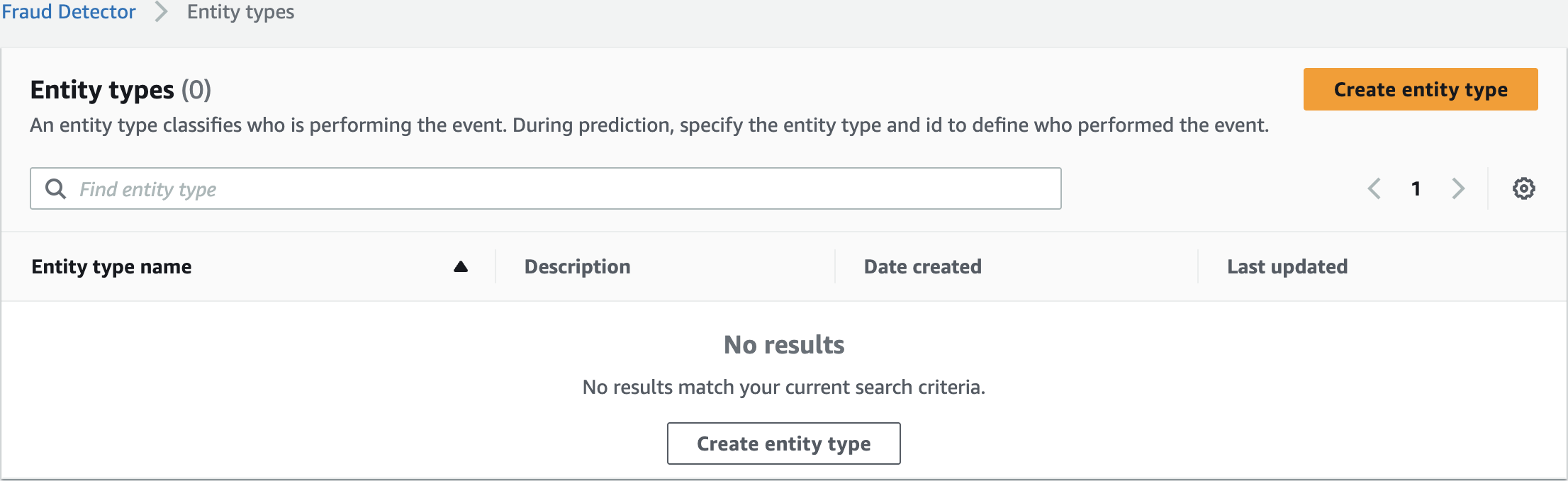Click the sort ascending triangle arrow
Screen dimensions: 1568x481
pos(461,266)
